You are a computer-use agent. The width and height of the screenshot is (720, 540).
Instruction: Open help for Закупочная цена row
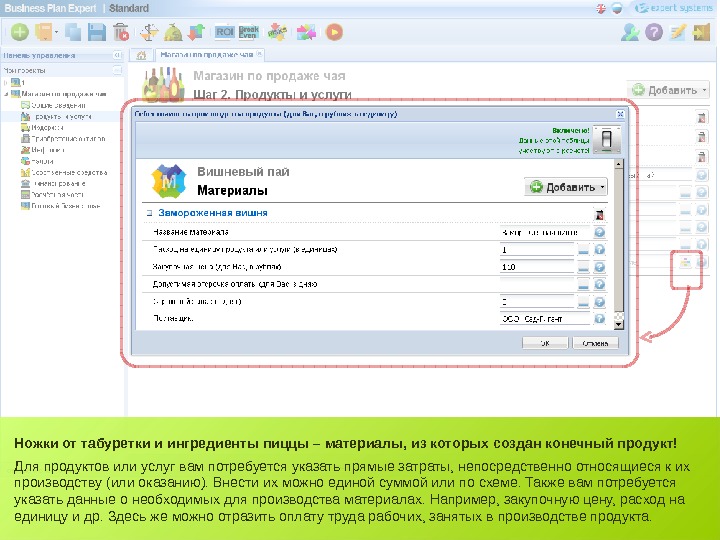(x=599, y=267)
